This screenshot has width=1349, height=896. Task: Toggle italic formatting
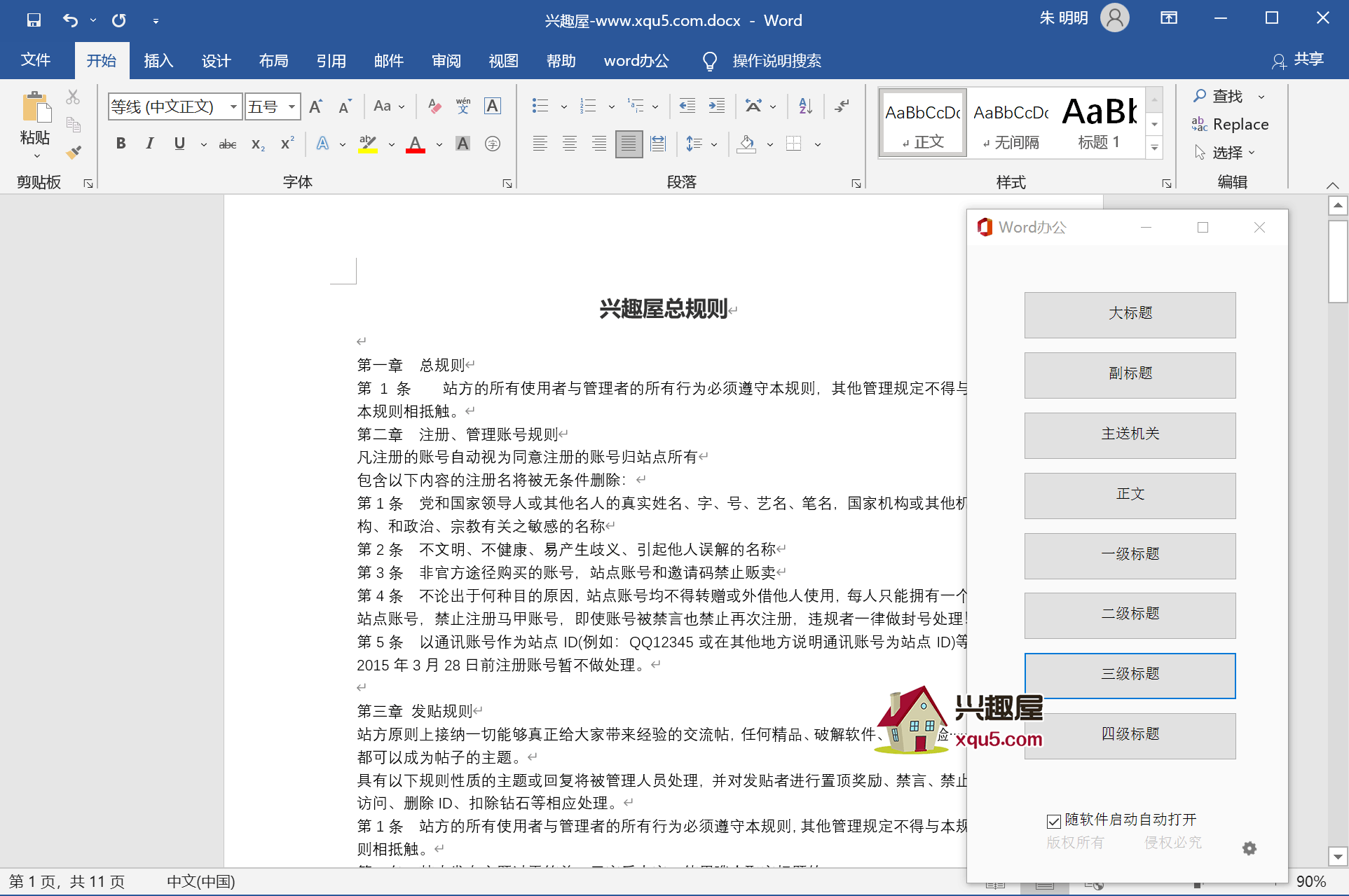(x=150, y=144)
